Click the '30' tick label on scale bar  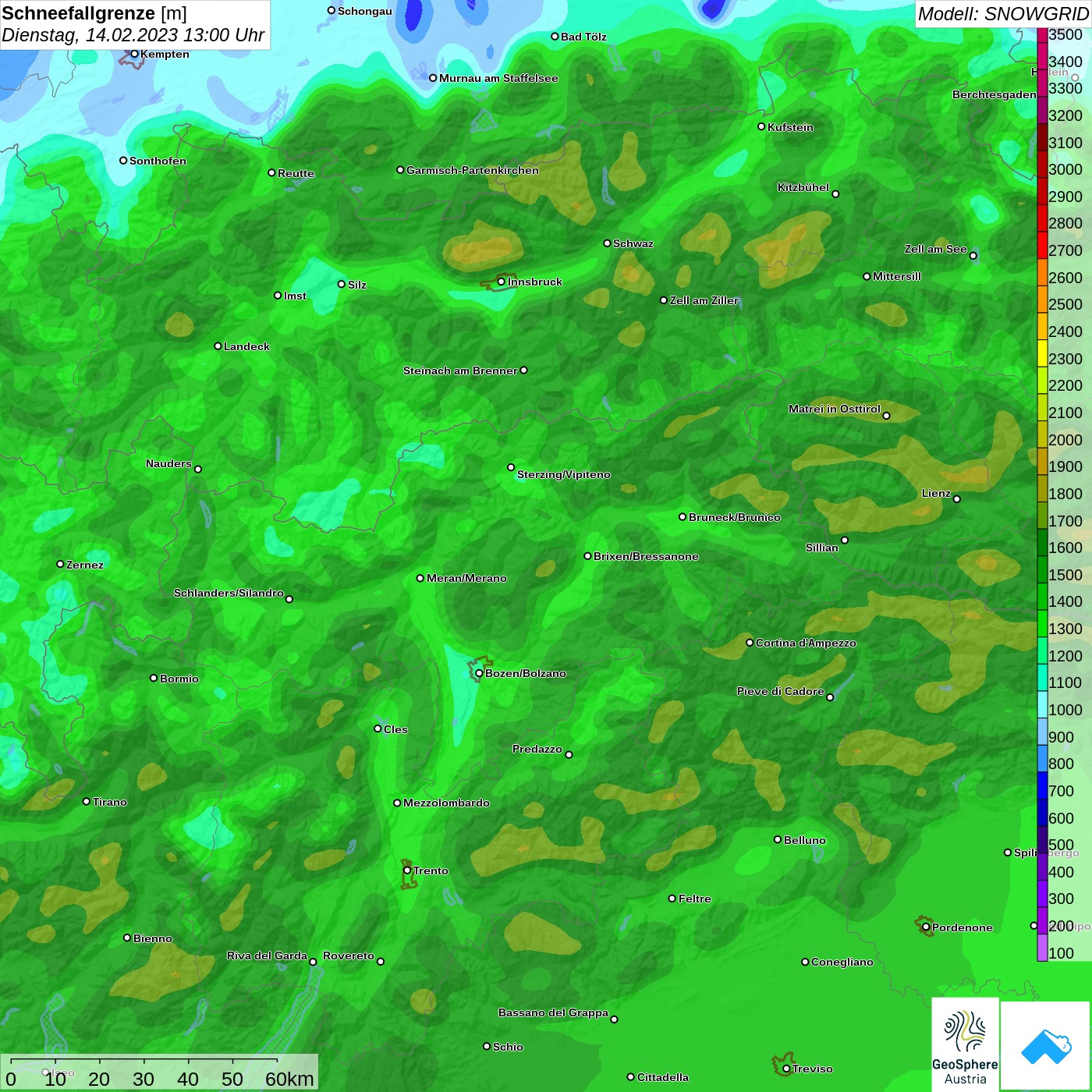coord(144,1080)
